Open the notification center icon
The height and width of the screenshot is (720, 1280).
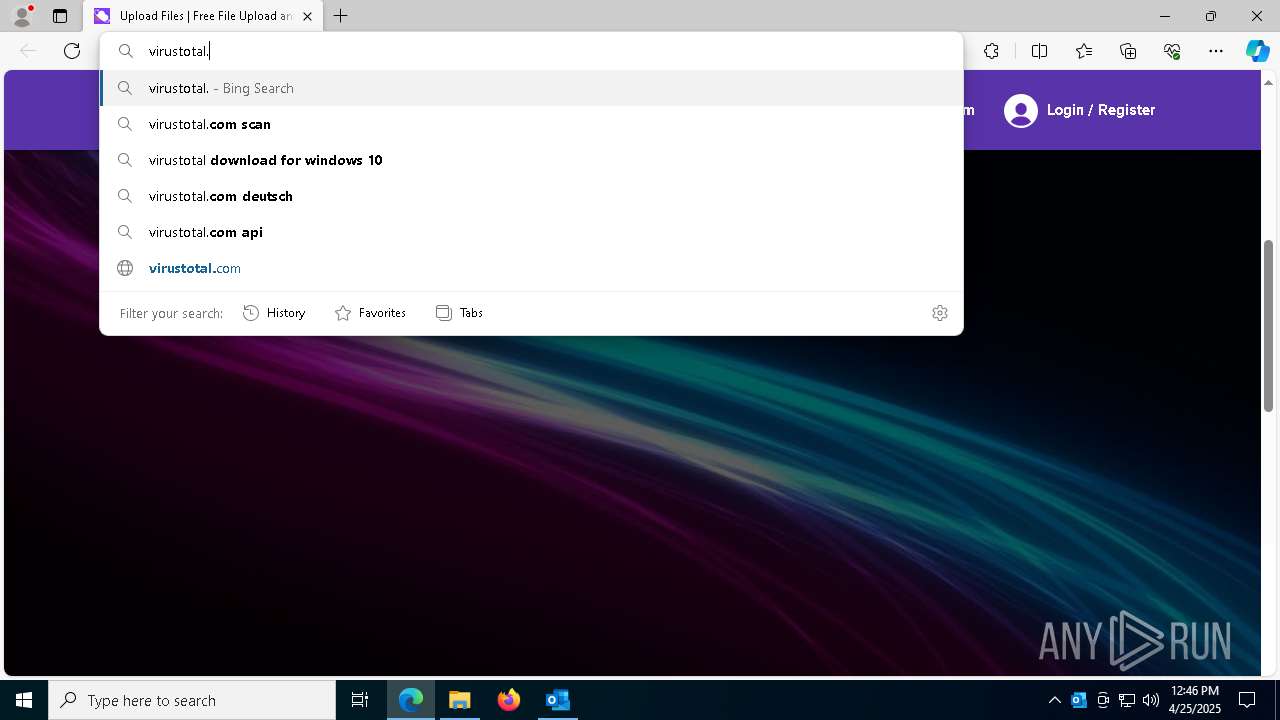tap(1247, 700)
